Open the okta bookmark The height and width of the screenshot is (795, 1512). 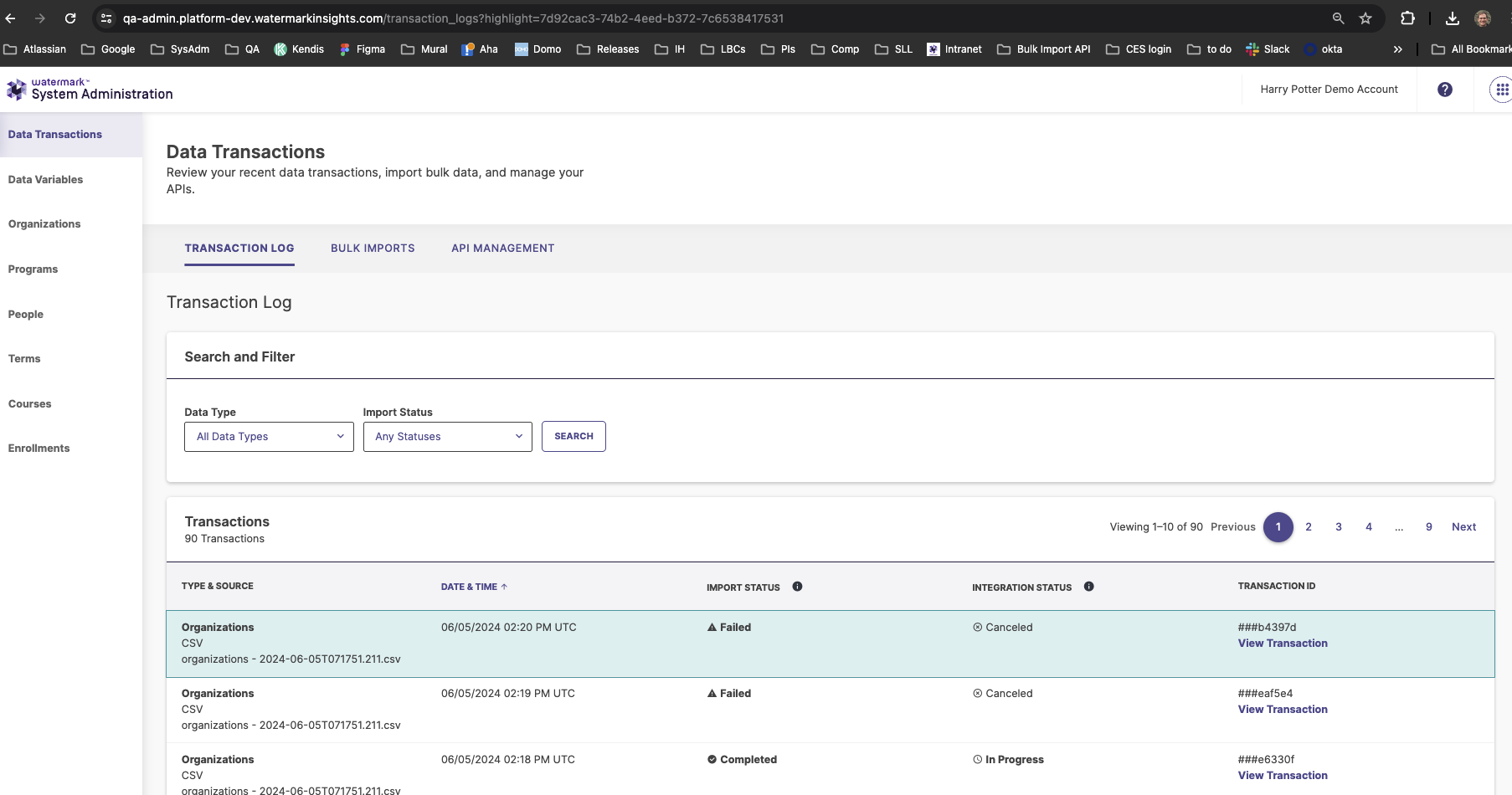pos(1323,49)
